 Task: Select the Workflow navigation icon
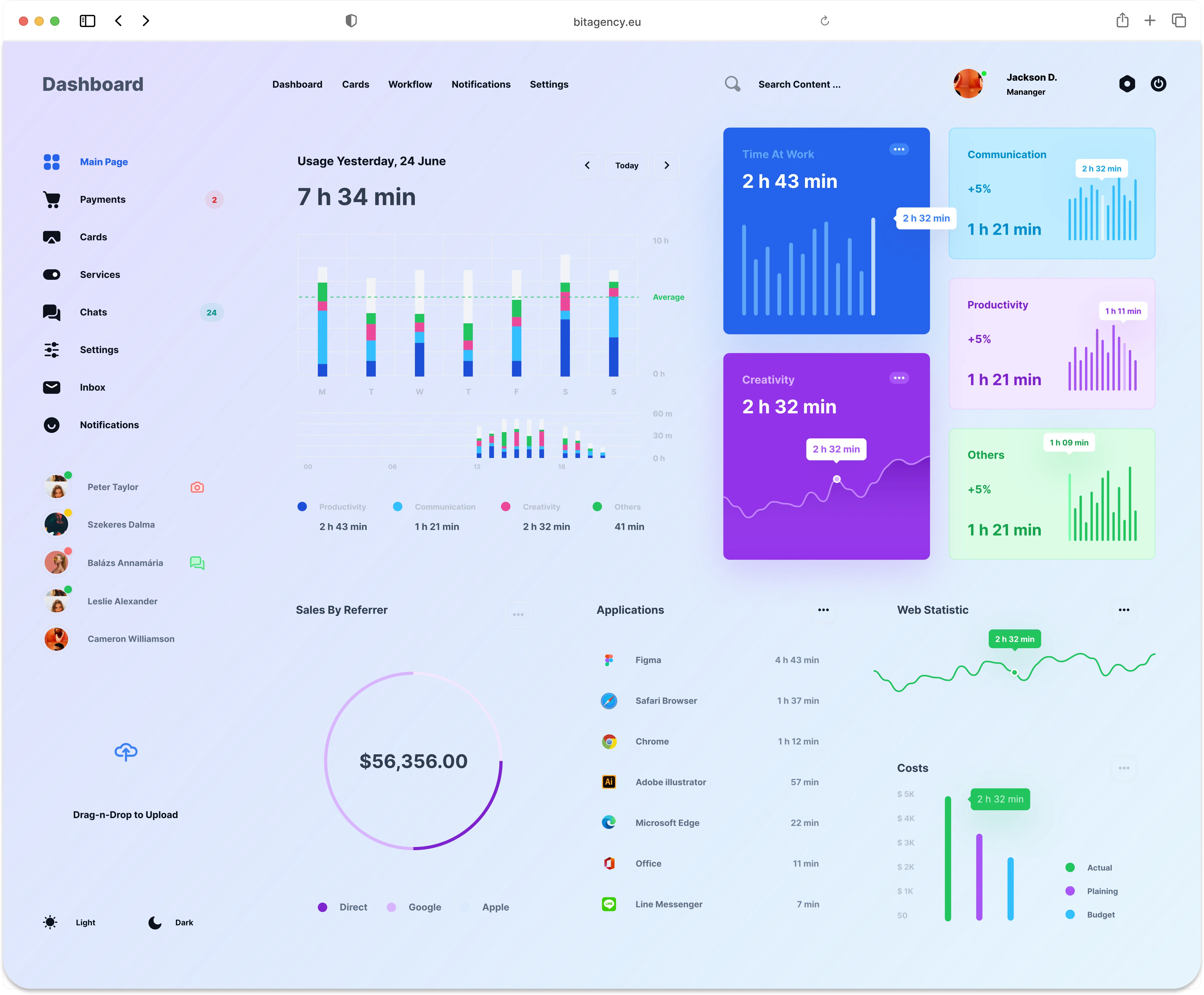click(x=410, y=84)
